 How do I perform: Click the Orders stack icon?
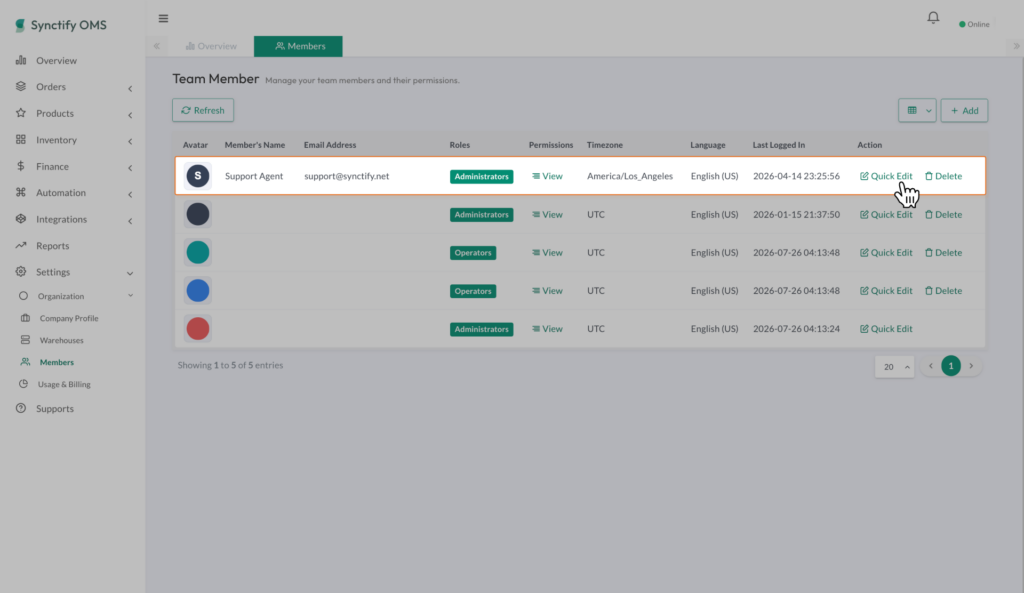pyautogui.click(x=21, y=86)
